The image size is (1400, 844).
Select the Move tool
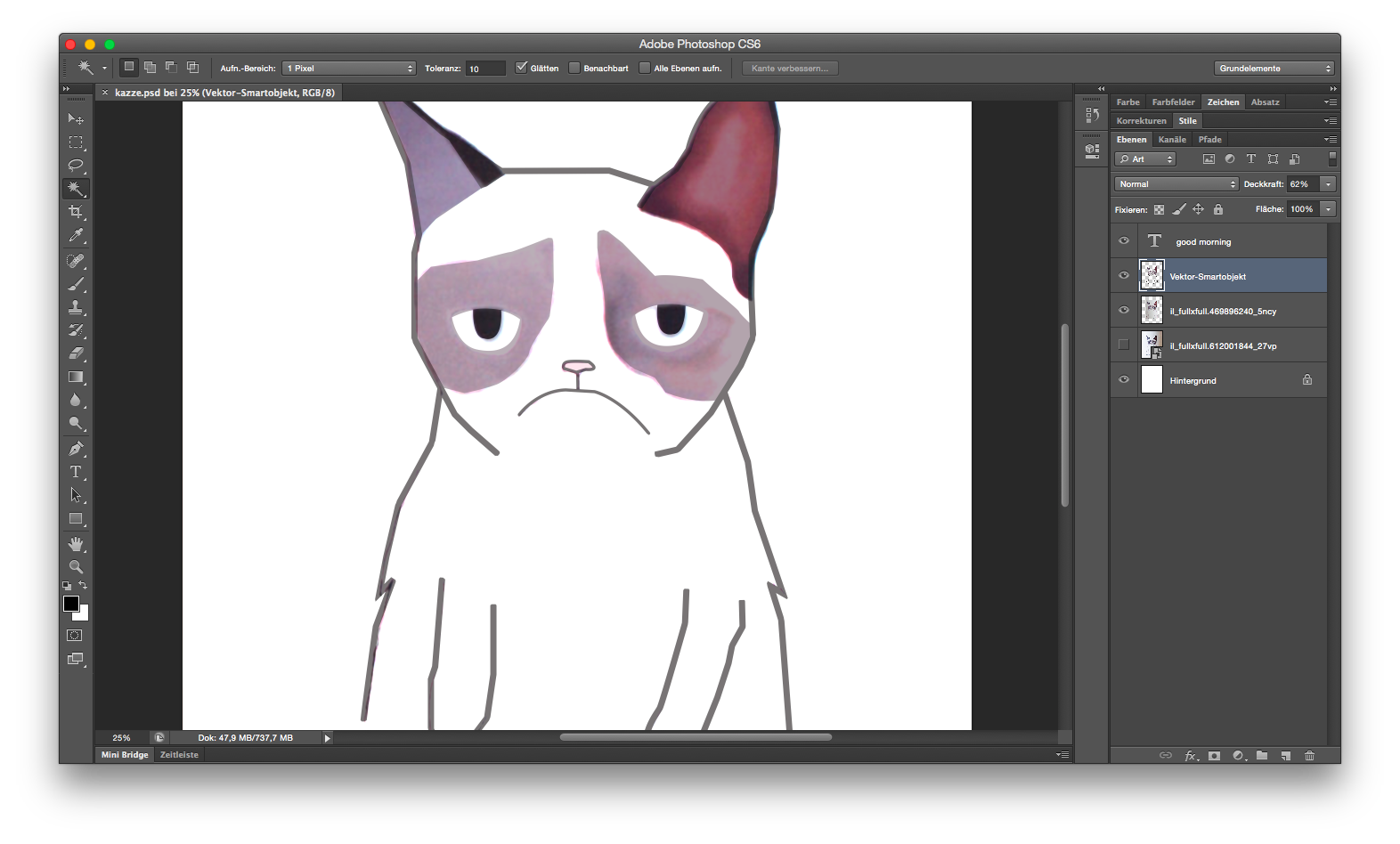76,118
